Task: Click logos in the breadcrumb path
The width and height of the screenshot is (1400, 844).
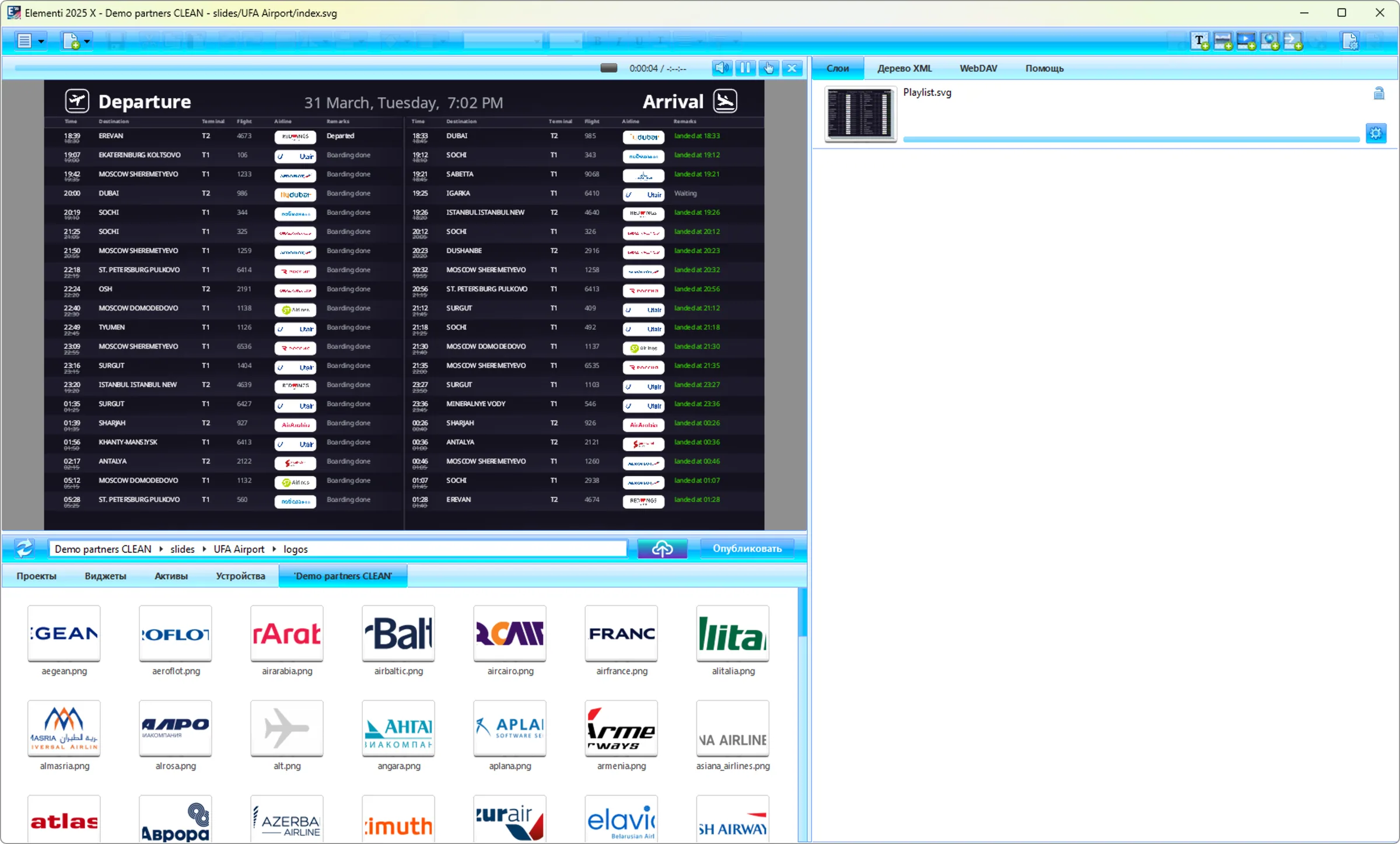Action: 295,549
